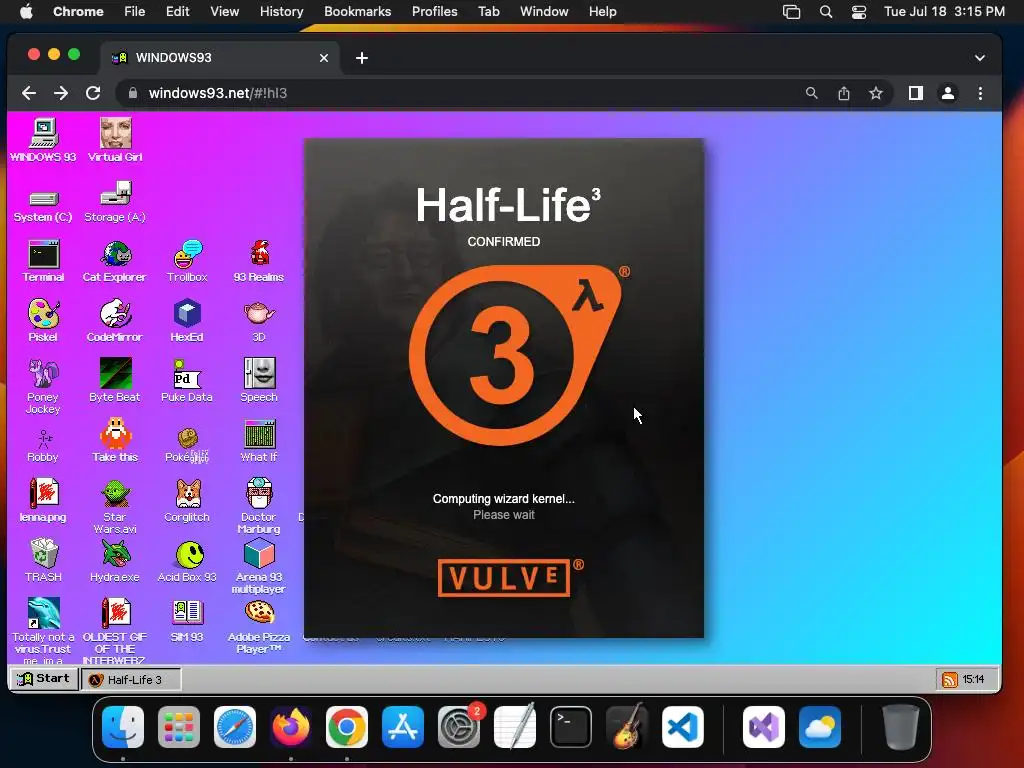Open Firefox from the Dock

pyautogui.click(x=291, y=727)
